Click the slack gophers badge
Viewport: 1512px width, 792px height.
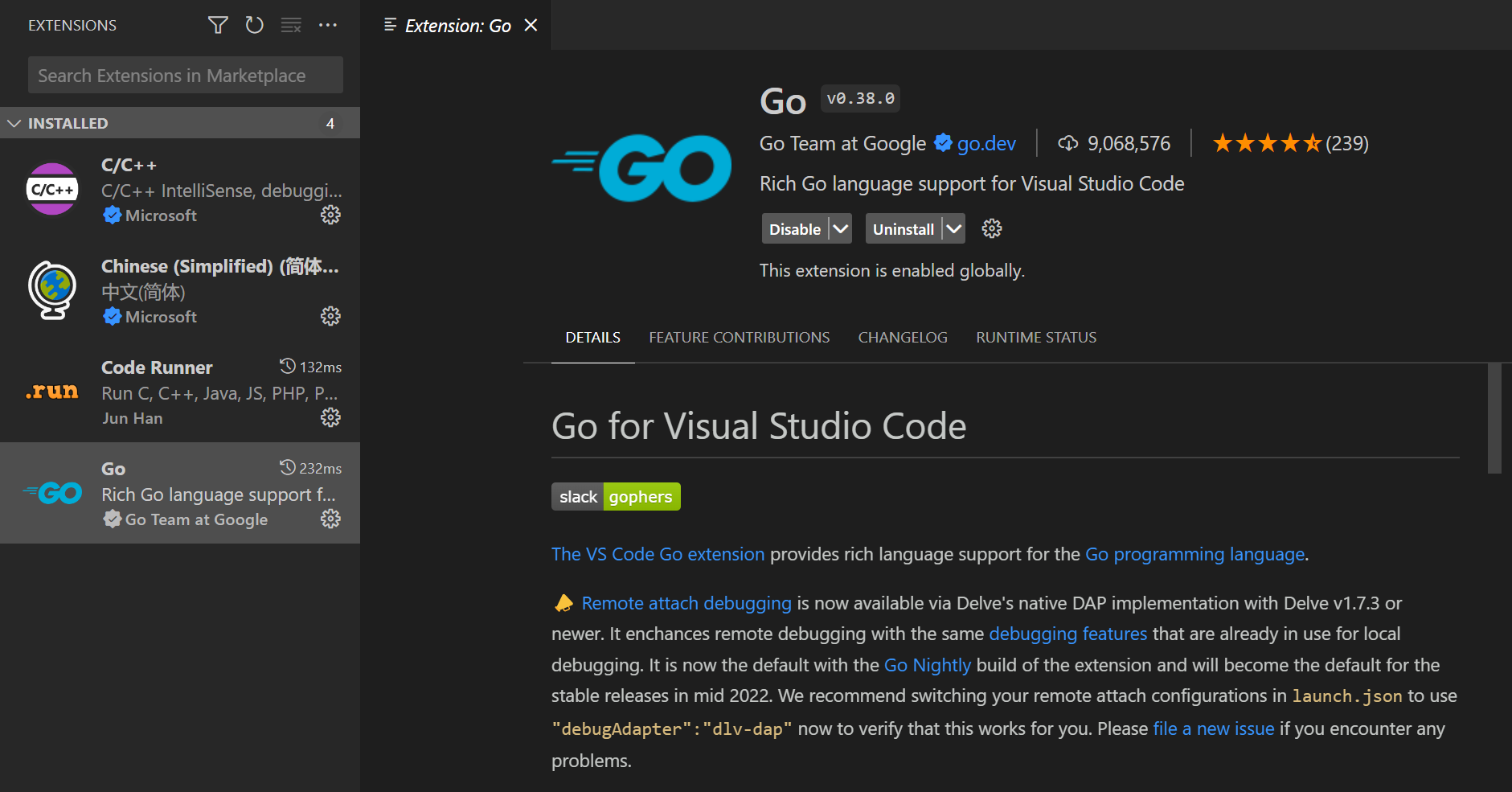coord(616,497)
